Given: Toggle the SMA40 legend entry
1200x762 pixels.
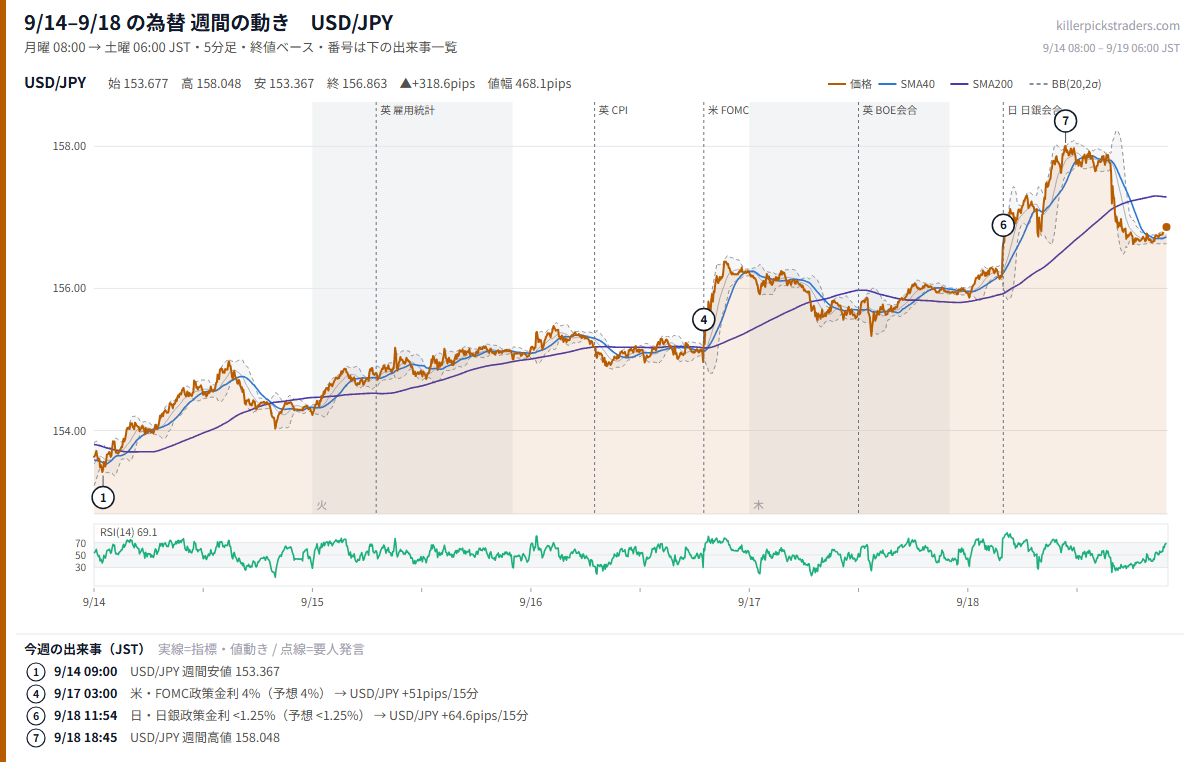Looking at the screenshot, I should pyautogui.click(x=907, y=84).
